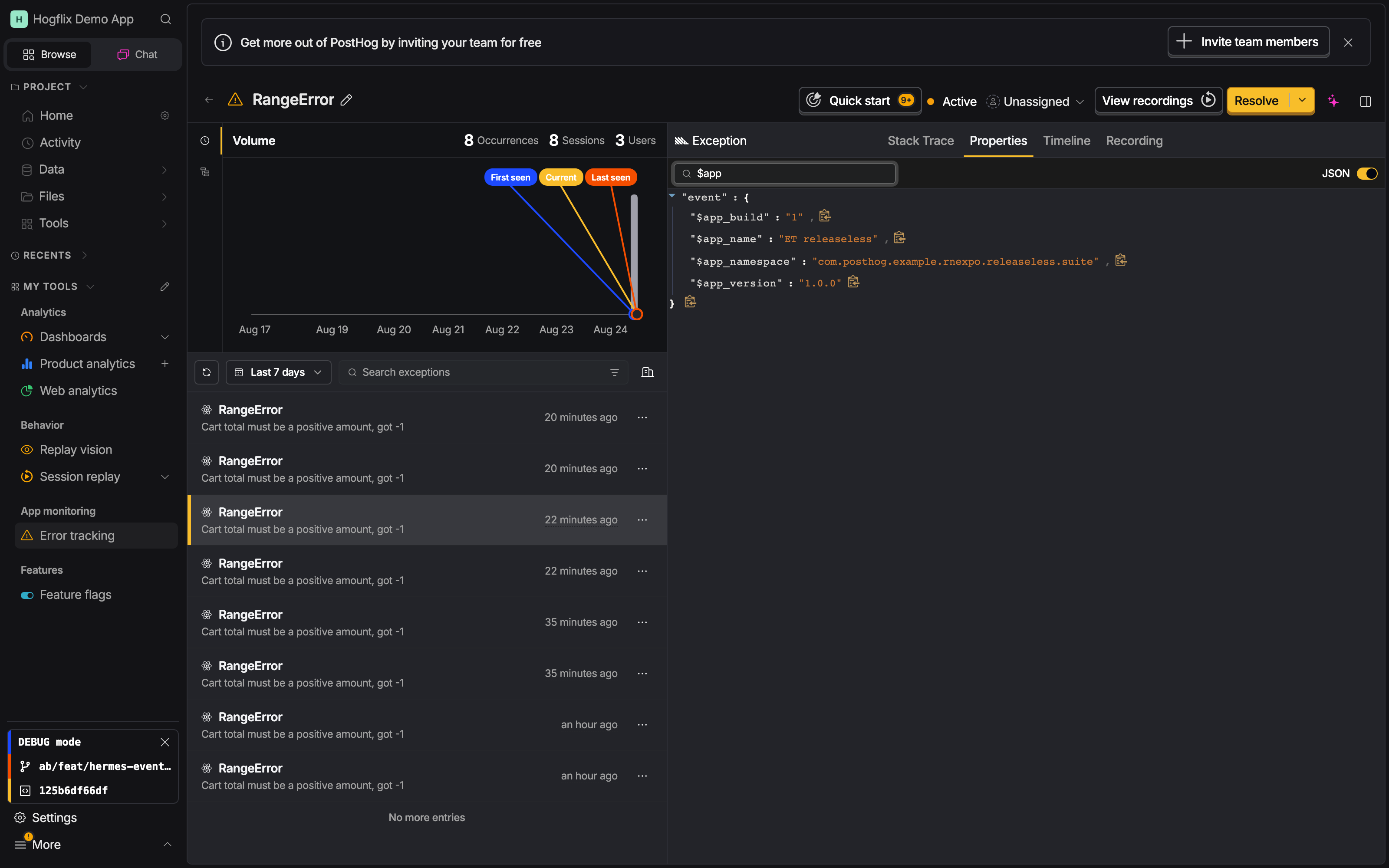Copy the $app_build value
1389x868 pixels.
pyautogui.click(x=825, y=216)
